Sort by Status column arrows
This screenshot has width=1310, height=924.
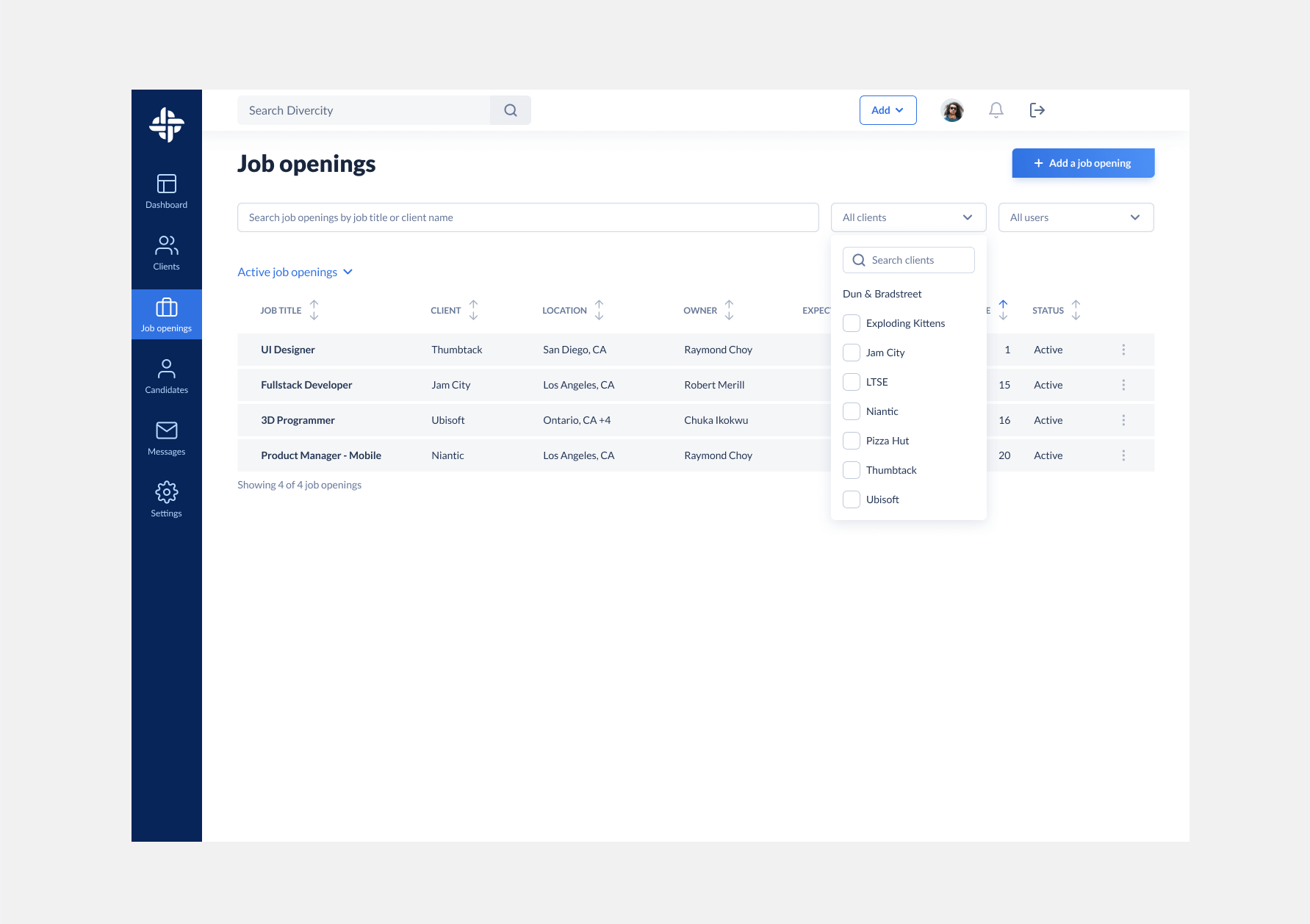[1076, 310]
